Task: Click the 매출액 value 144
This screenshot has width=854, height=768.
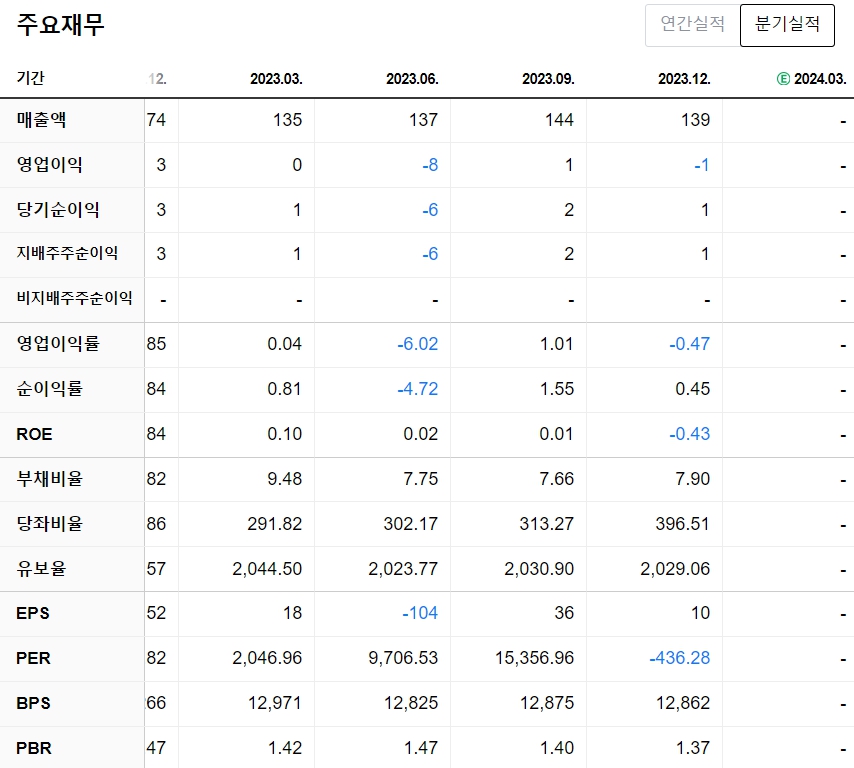Action: click(559, 120)
